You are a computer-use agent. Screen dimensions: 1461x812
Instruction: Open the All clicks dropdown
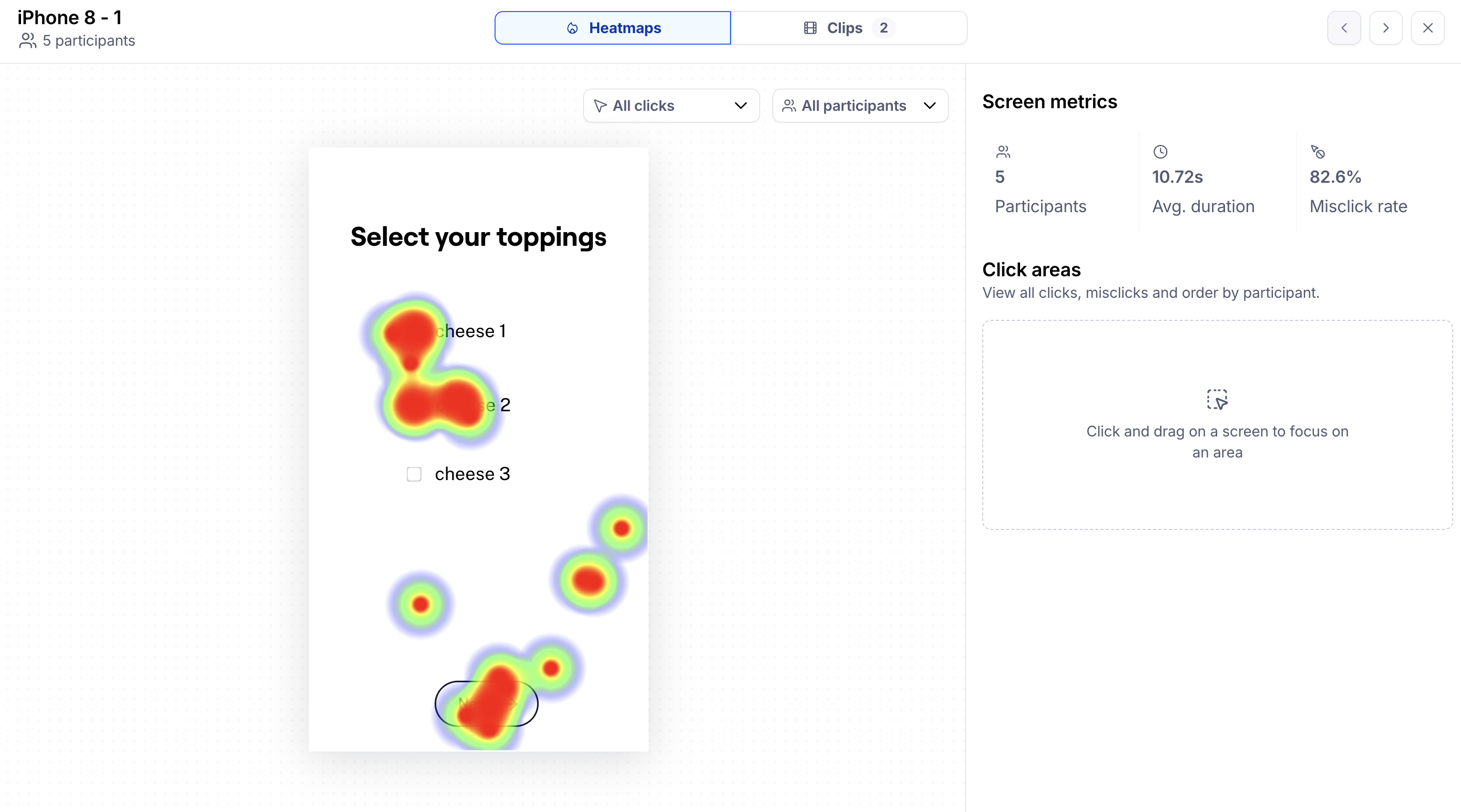tap(671, 106)
